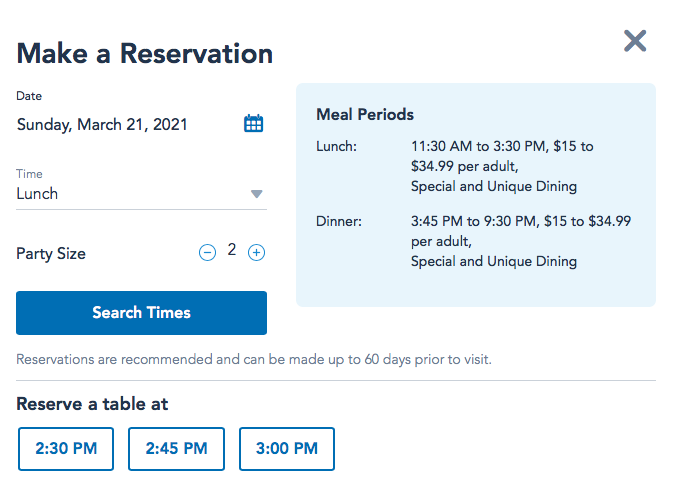Open the calendar date picker icon
The image size is (678, 499).
[254, 124]
